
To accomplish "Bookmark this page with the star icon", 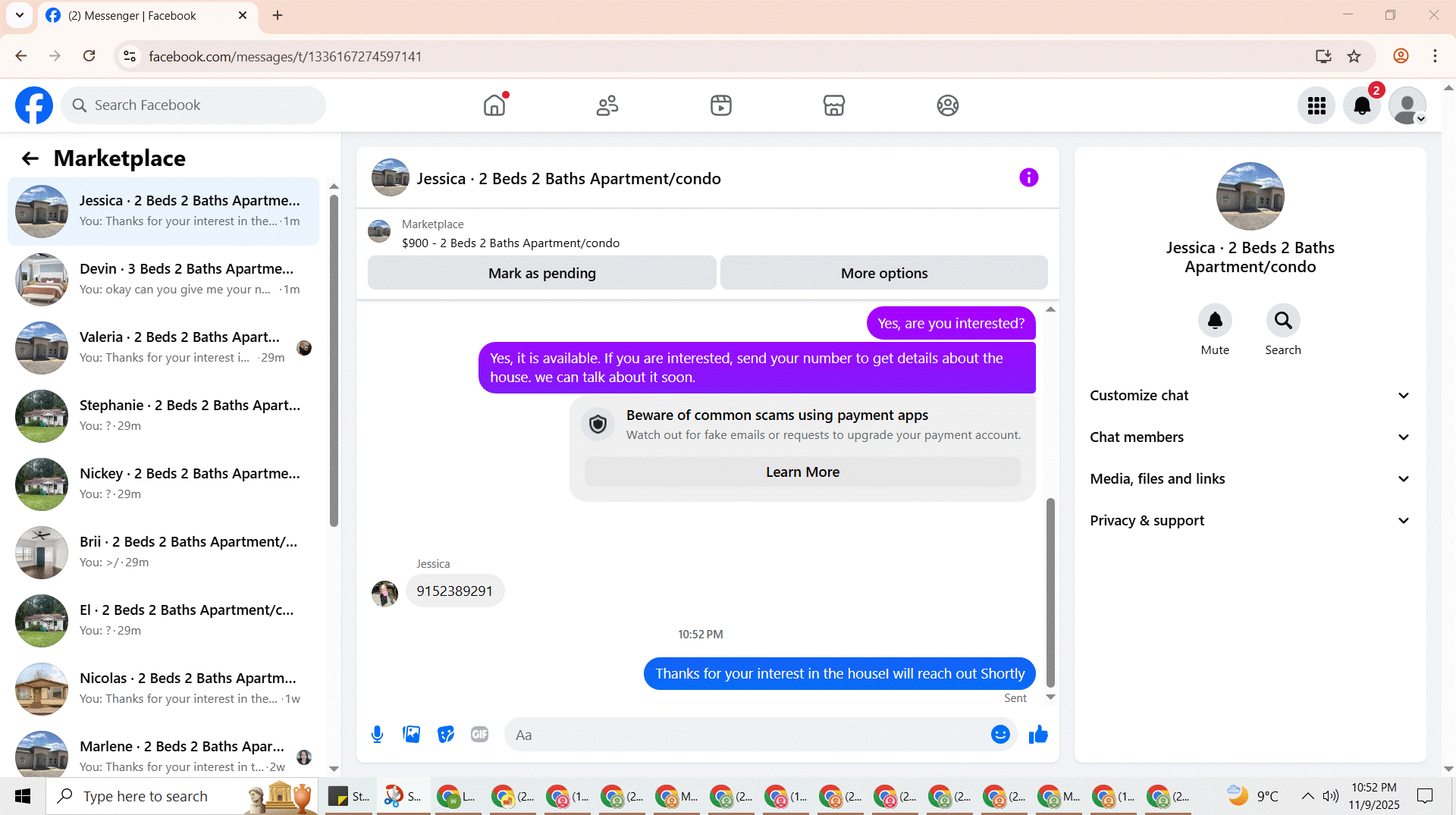I will coord(1354,56).
